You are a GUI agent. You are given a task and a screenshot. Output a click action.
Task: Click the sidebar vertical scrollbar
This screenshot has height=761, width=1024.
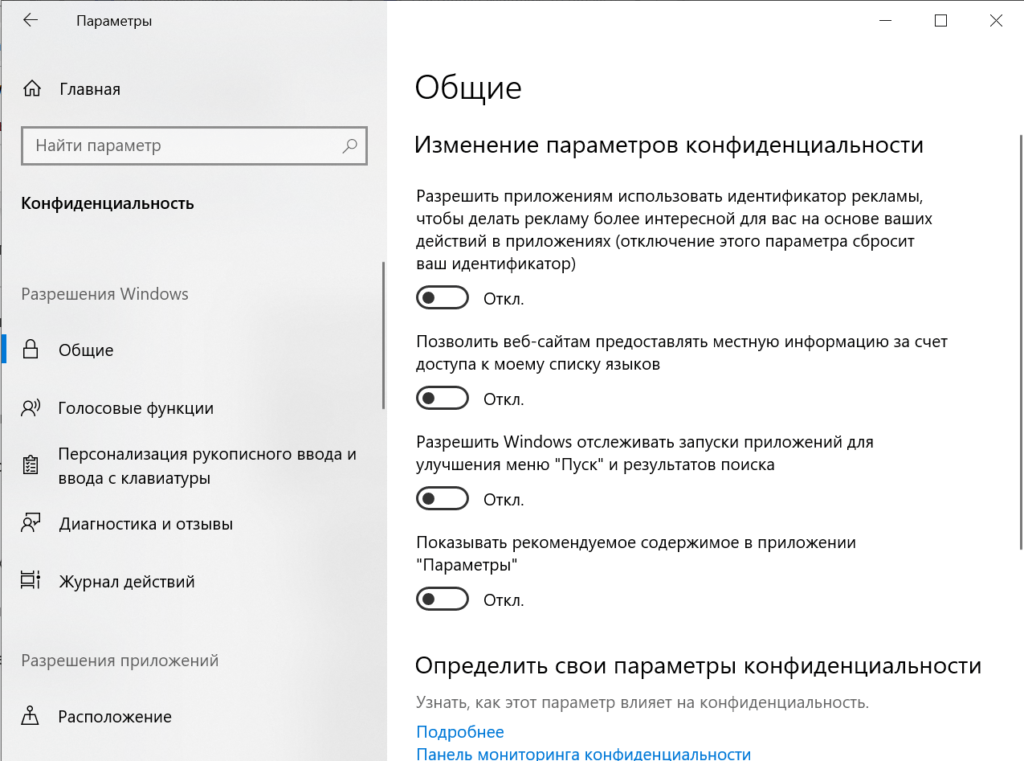[383, 335]
